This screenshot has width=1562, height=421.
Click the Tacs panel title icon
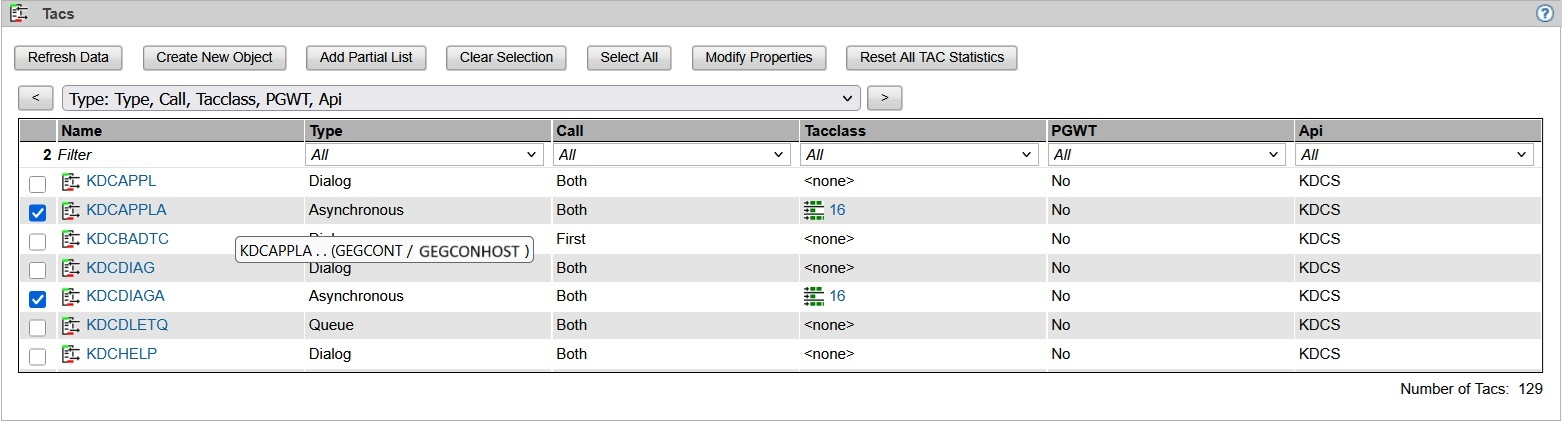click(x=18, y=14)
